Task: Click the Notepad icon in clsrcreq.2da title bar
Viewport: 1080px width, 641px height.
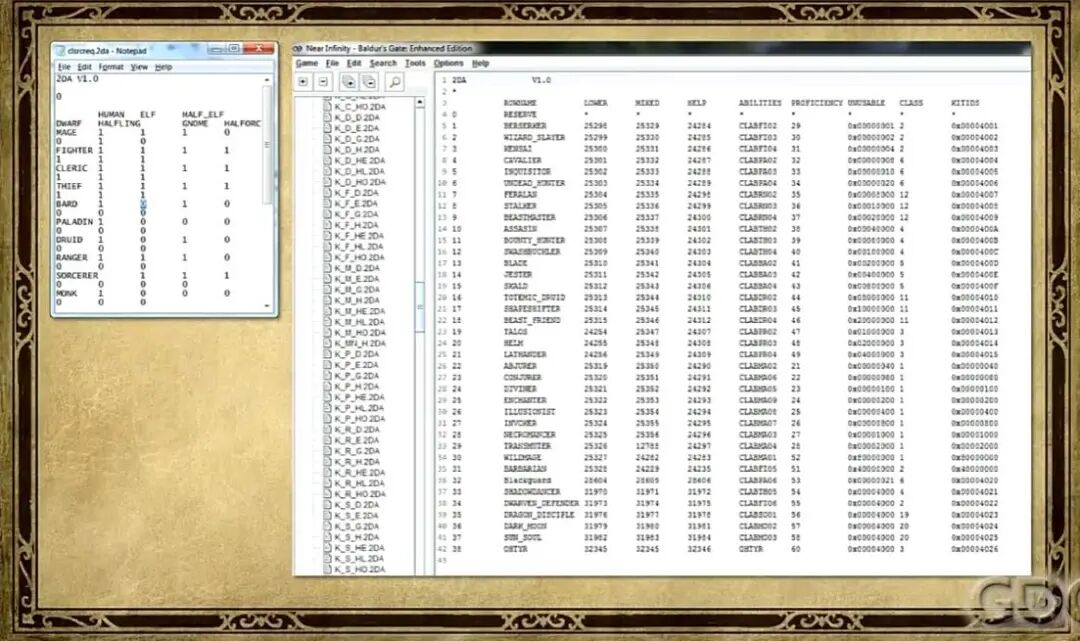Action: [x=61, y=50]
